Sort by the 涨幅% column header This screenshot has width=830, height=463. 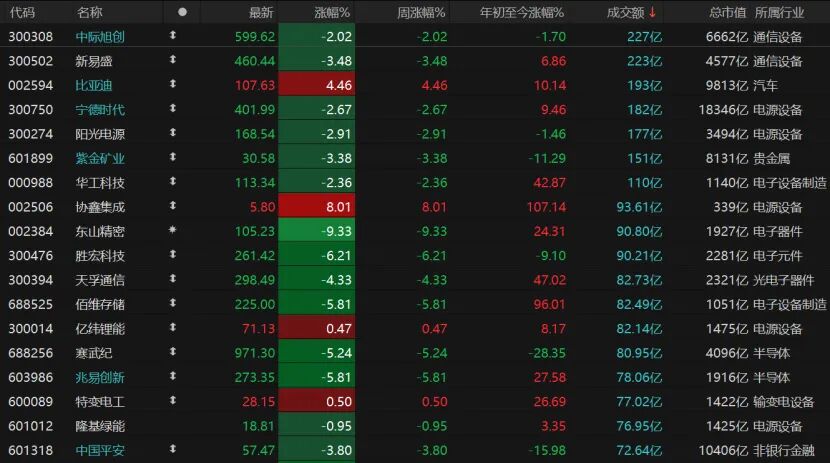(332, 12)
